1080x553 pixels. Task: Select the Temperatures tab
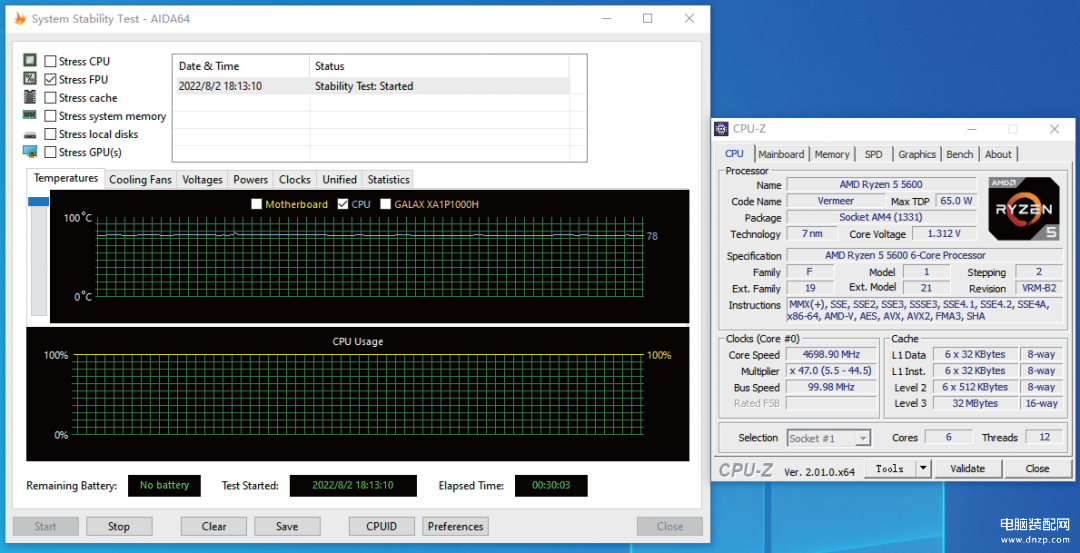(x=65, y=178)
